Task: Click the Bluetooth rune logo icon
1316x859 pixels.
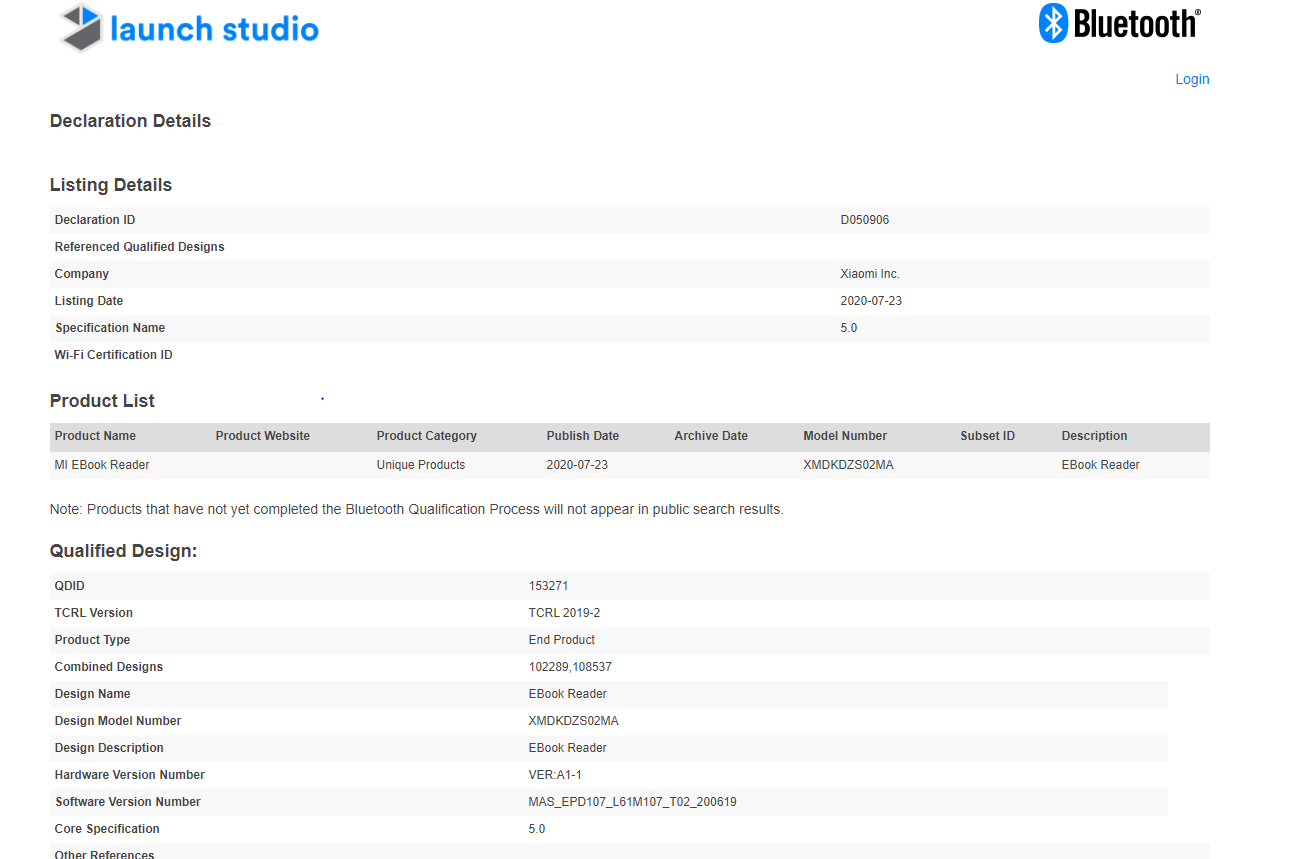Action: [1054, 23]
